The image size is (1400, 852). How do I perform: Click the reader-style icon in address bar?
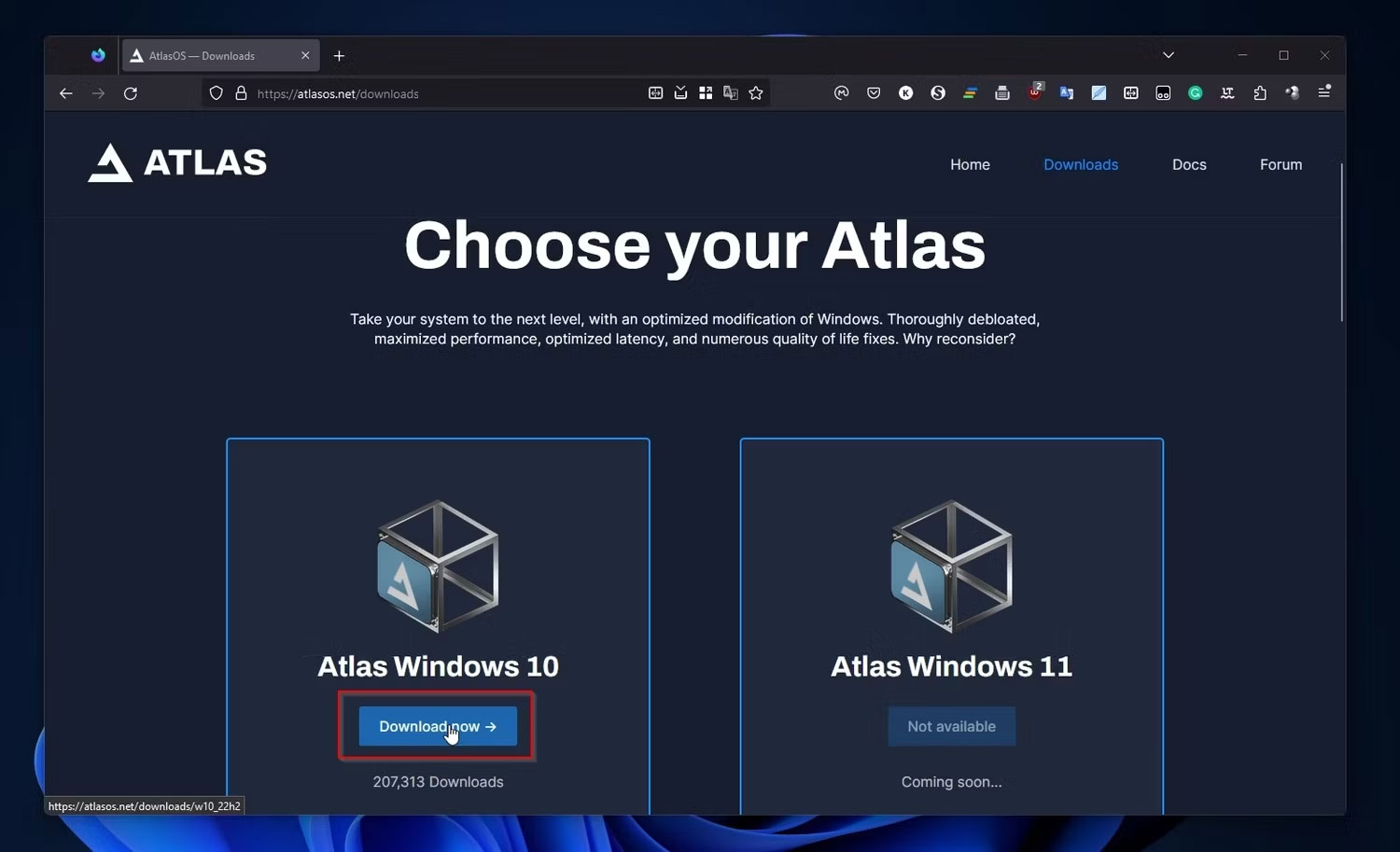pyautogui.click(x=656, y=93)
